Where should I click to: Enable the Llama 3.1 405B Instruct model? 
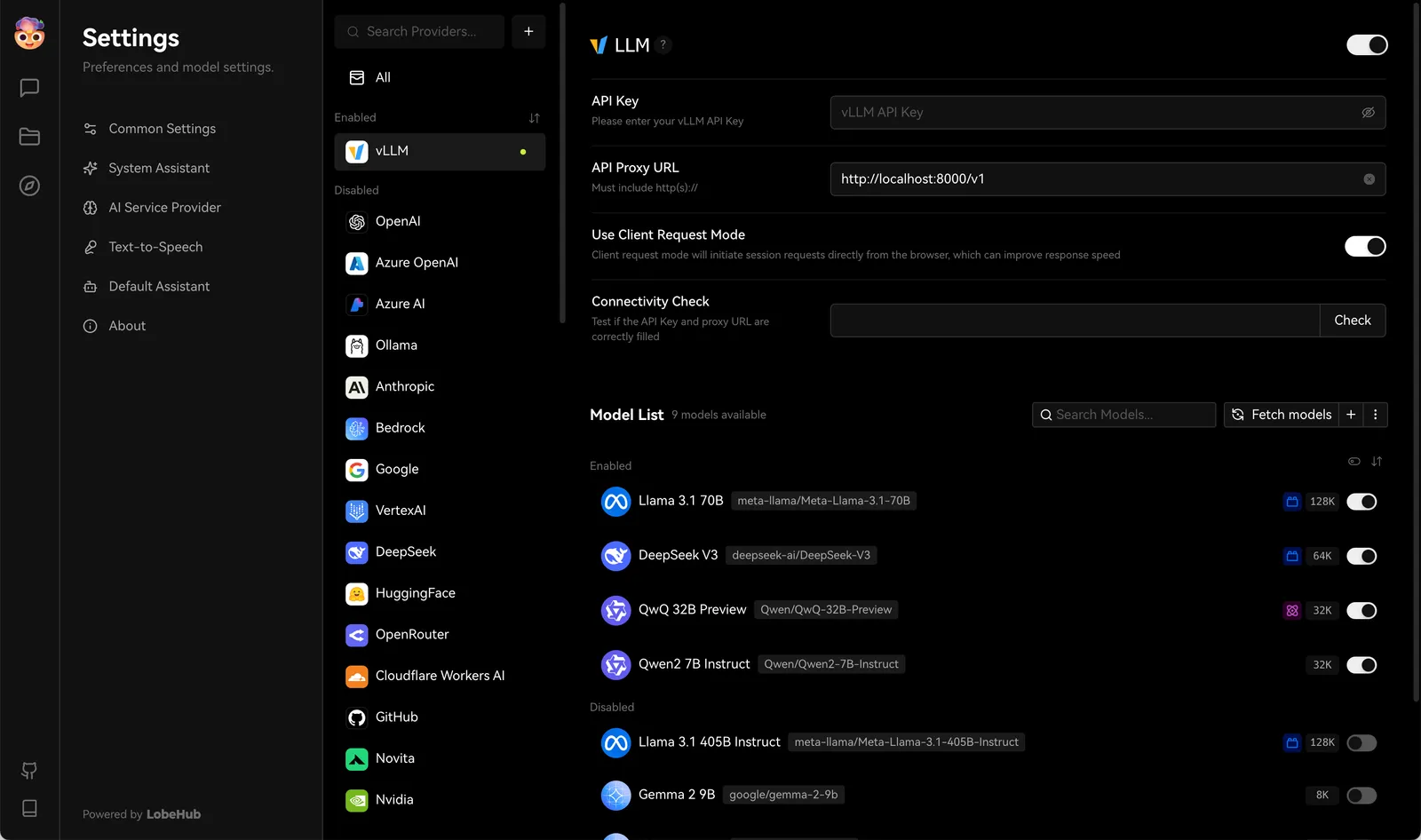[x=1361, y=742]
